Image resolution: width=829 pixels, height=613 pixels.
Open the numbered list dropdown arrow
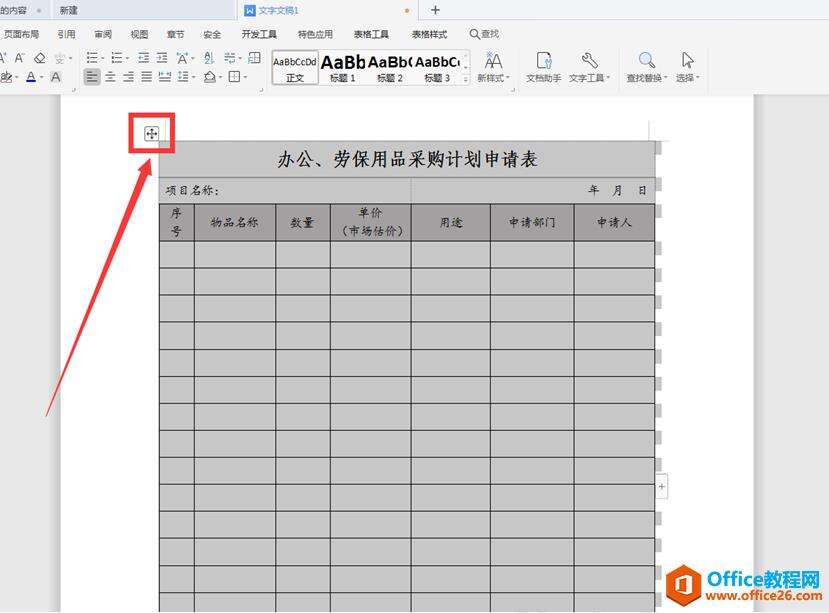127,58
